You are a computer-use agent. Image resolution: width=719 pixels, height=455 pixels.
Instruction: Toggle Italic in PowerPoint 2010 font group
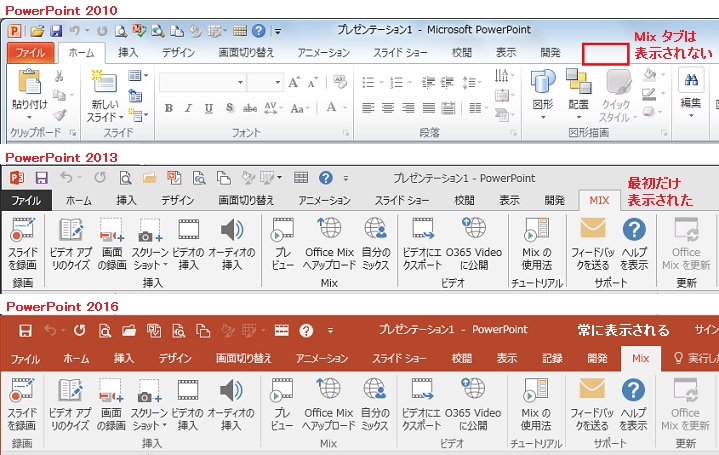(x=188, y=108)
